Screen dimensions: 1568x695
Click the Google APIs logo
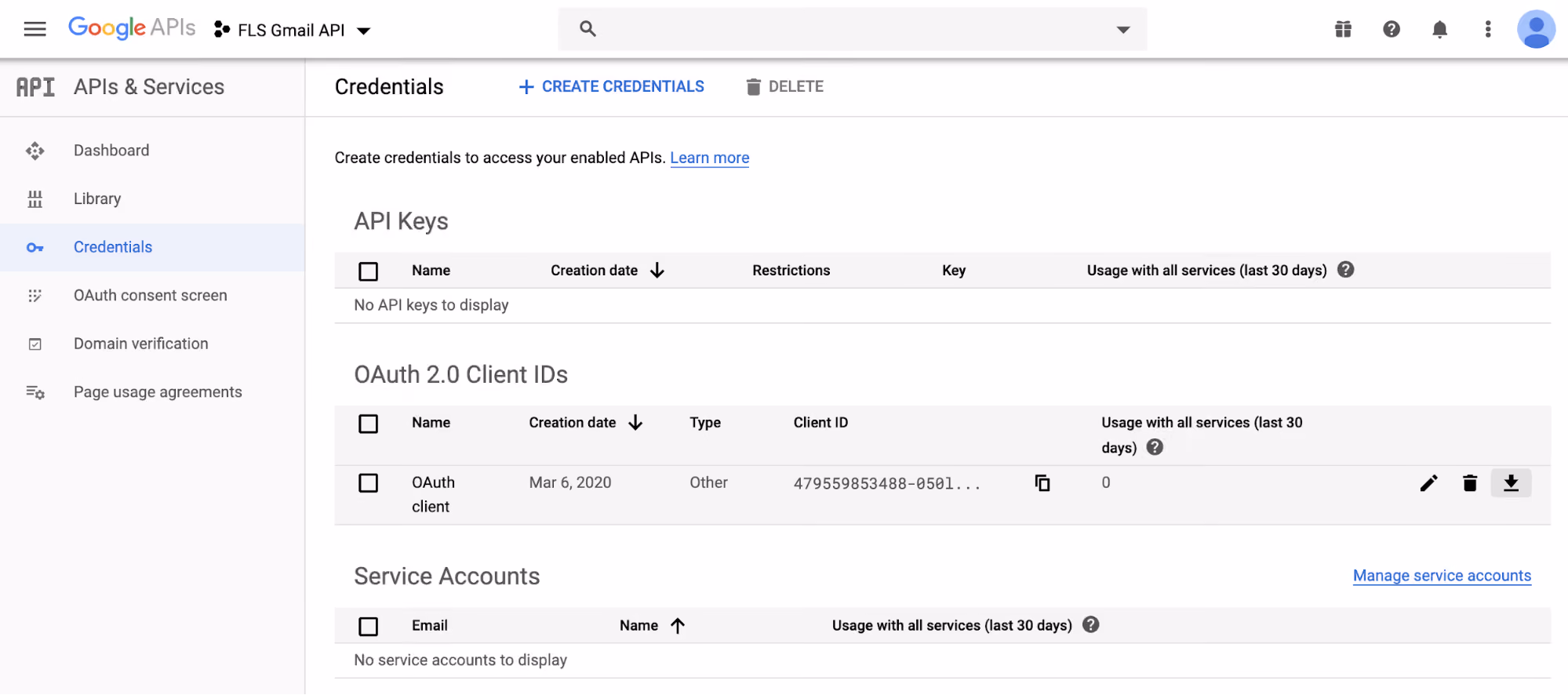click(x=132, y=28)
